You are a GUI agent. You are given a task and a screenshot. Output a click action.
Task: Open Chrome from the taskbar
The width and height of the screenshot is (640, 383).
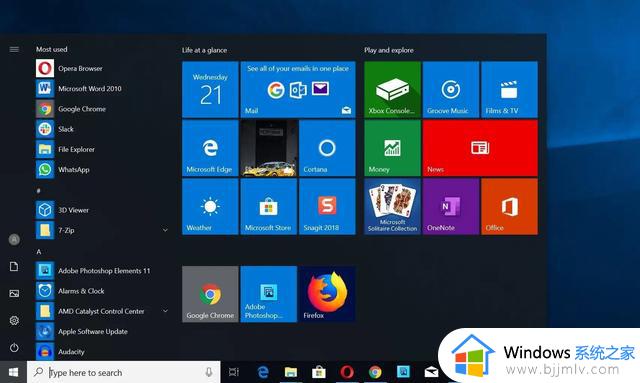(x=375, y=372)
